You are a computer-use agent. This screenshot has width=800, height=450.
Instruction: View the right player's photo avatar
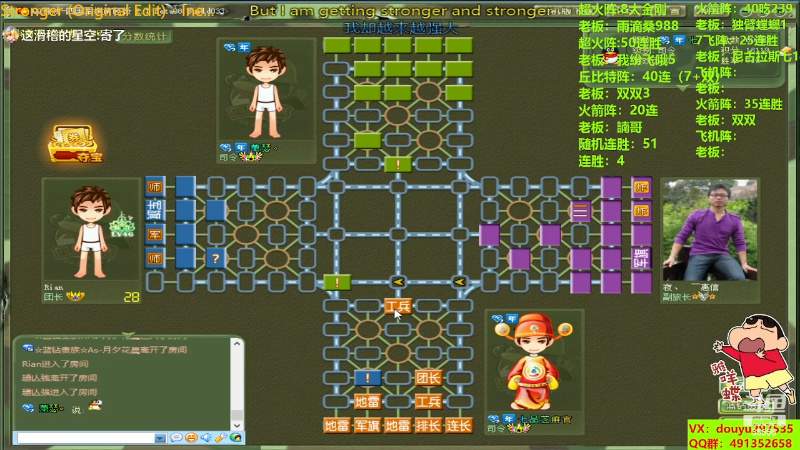pos(710,231)
